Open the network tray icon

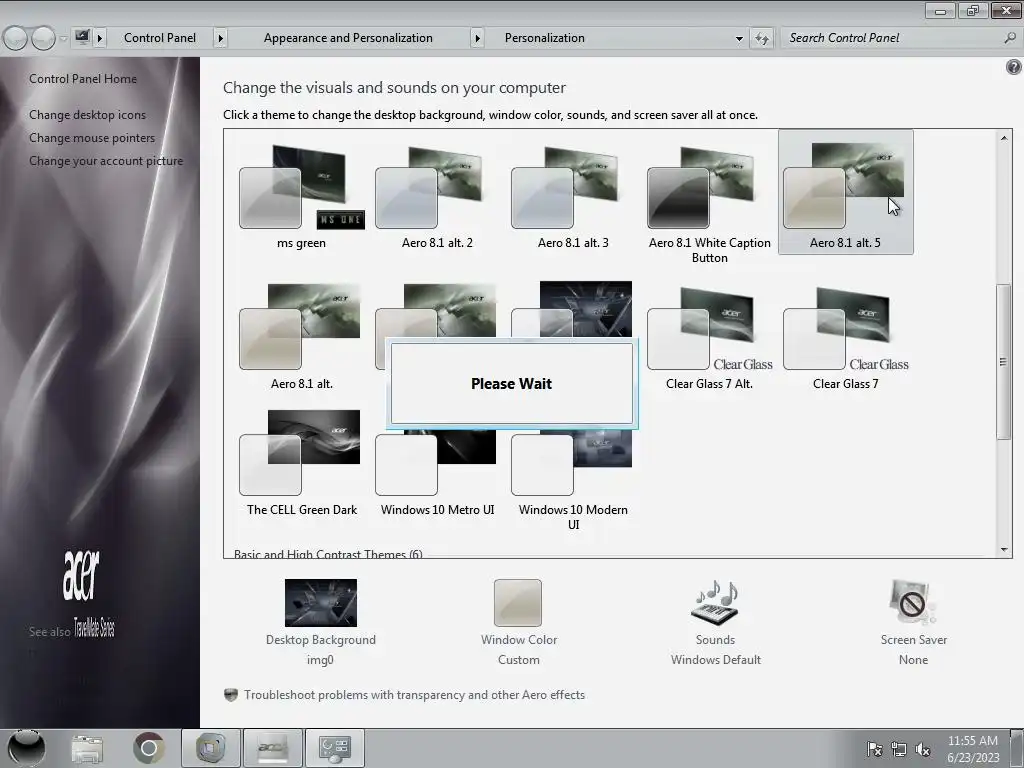[899, 749]
